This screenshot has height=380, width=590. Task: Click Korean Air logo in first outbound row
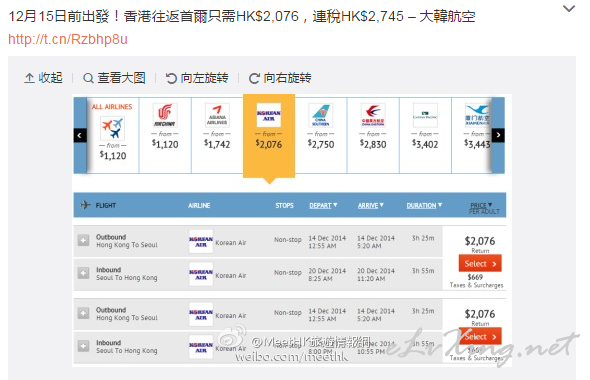[201, 242]
